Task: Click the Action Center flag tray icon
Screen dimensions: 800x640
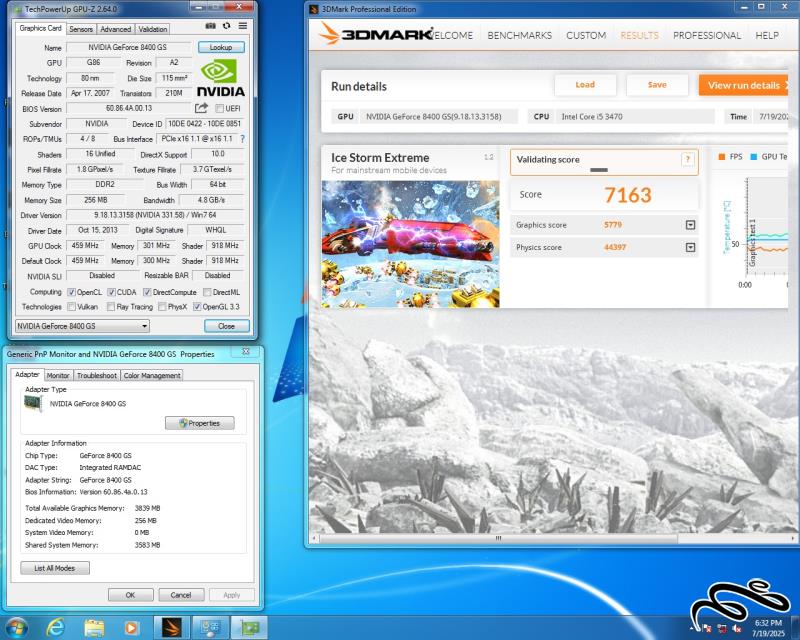Action: 708,628
